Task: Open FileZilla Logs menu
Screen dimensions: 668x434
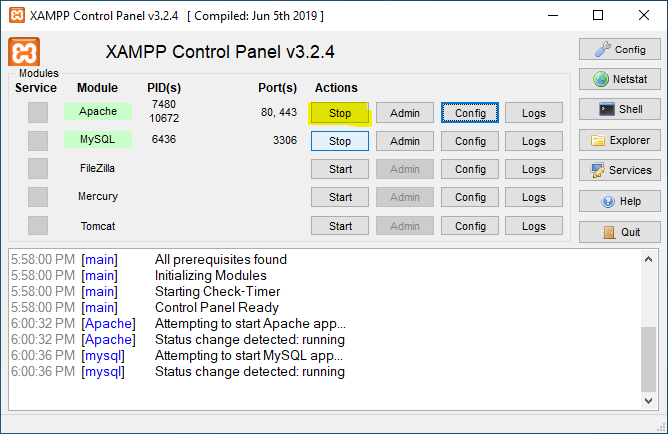Action: point(534,169)
